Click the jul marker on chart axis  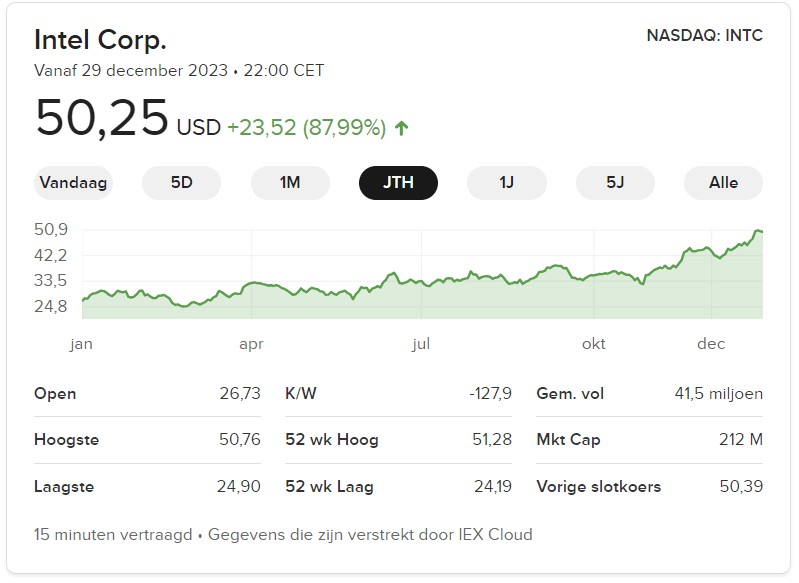click(421, 344)
